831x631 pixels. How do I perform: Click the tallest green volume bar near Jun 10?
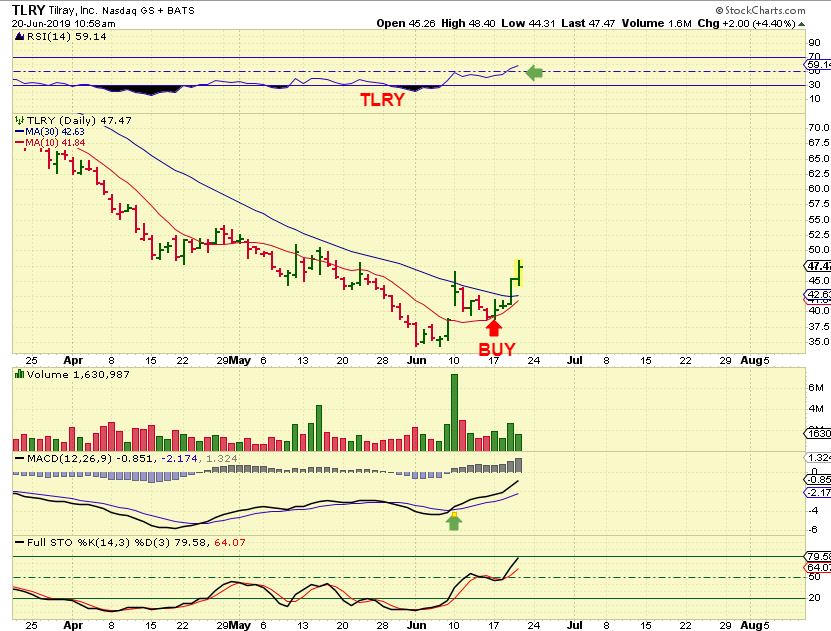click(x=454, y=412)
